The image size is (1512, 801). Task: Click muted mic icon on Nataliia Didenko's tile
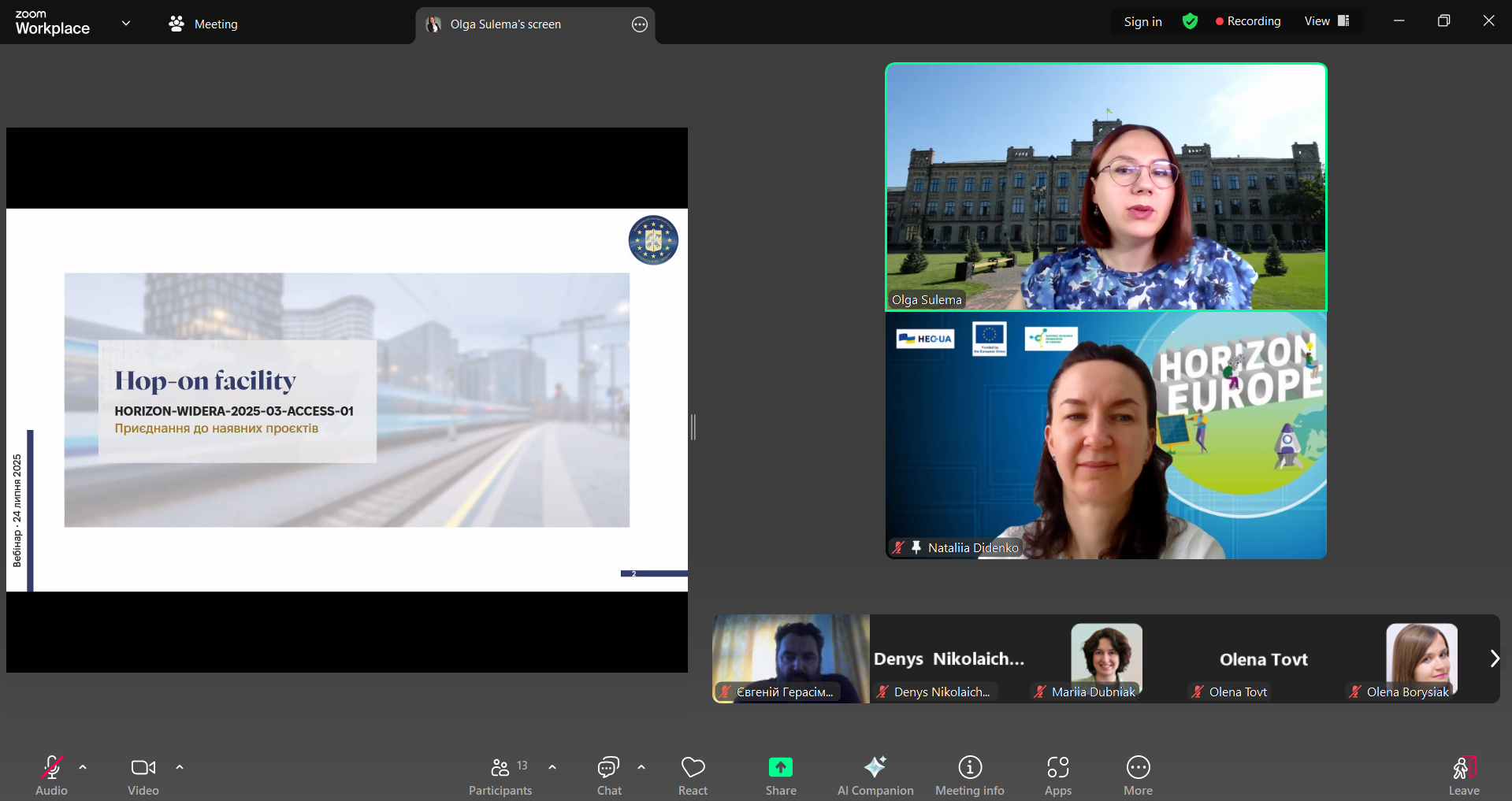click(898, 547)
